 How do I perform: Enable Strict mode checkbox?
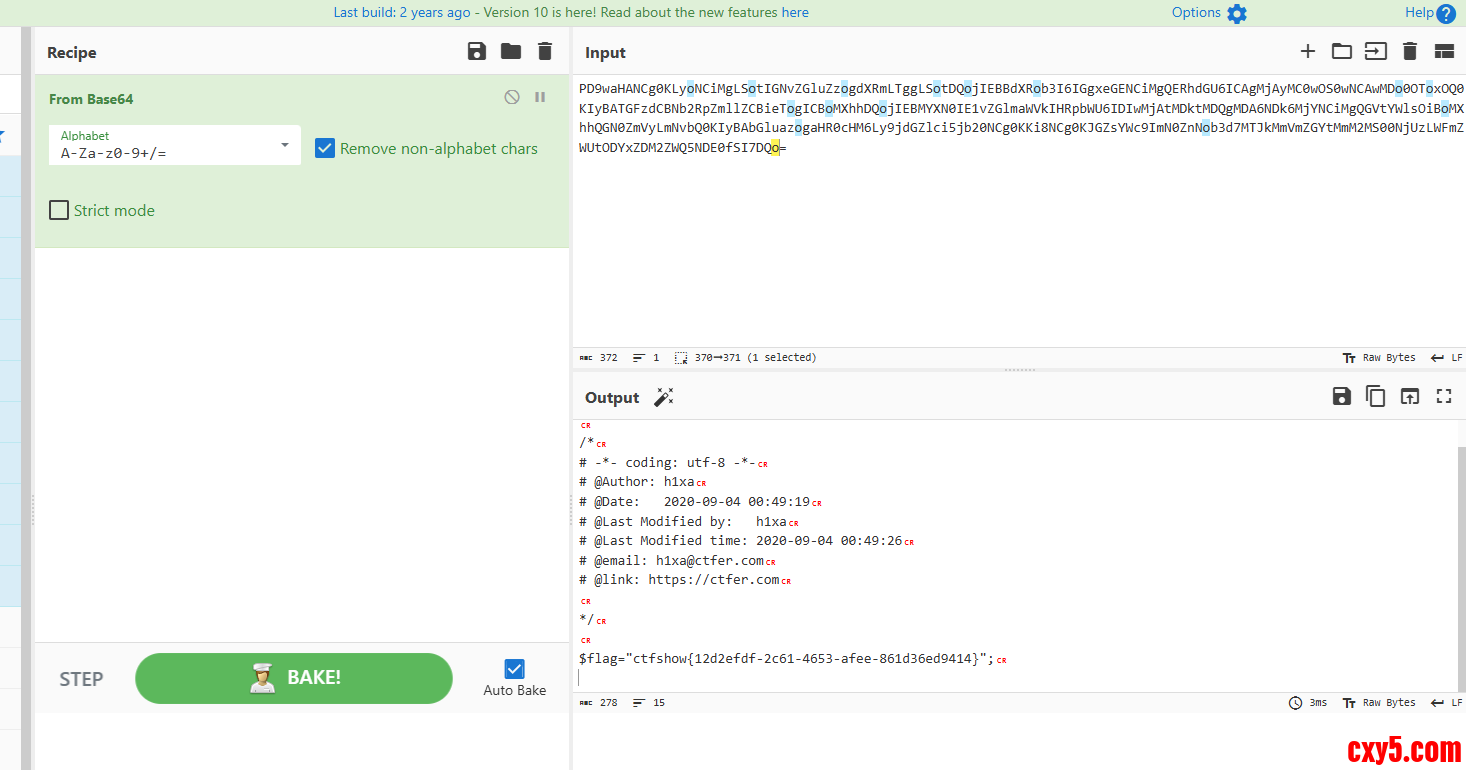tap(59, 210)
